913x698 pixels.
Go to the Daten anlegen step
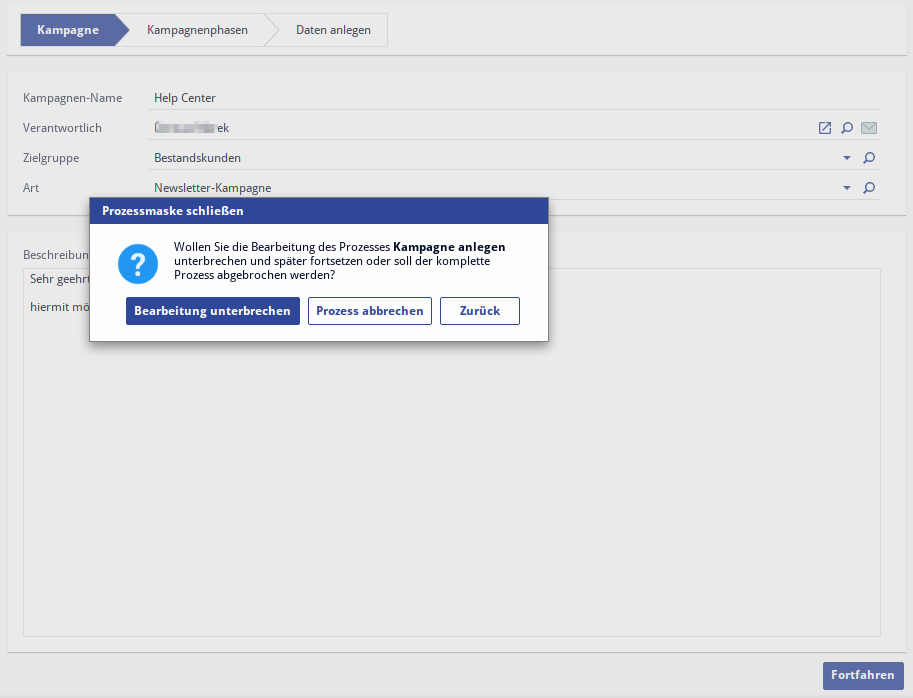tap(333, 30)
